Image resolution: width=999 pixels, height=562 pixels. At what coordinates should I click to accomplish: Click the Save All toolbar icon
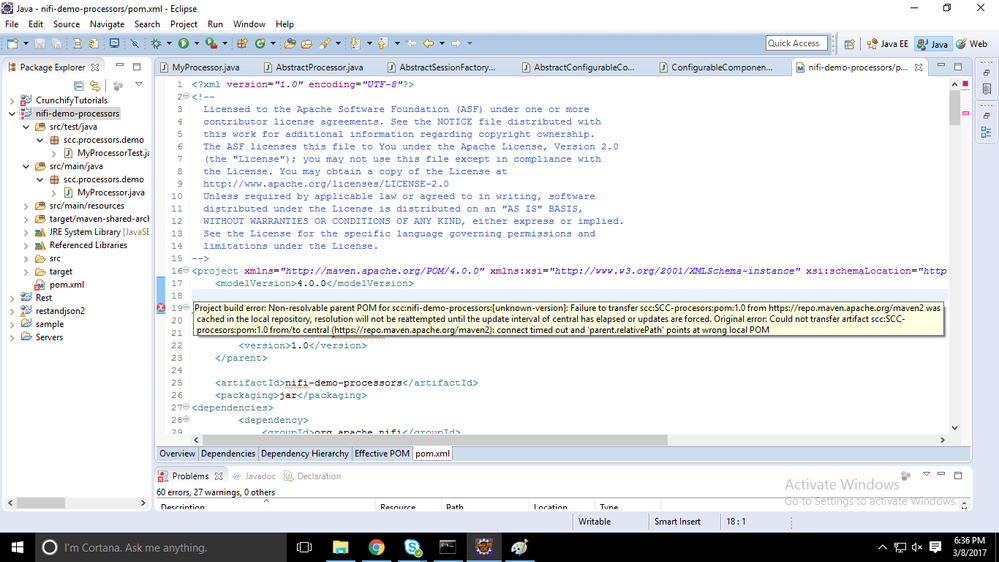(57, 43)
